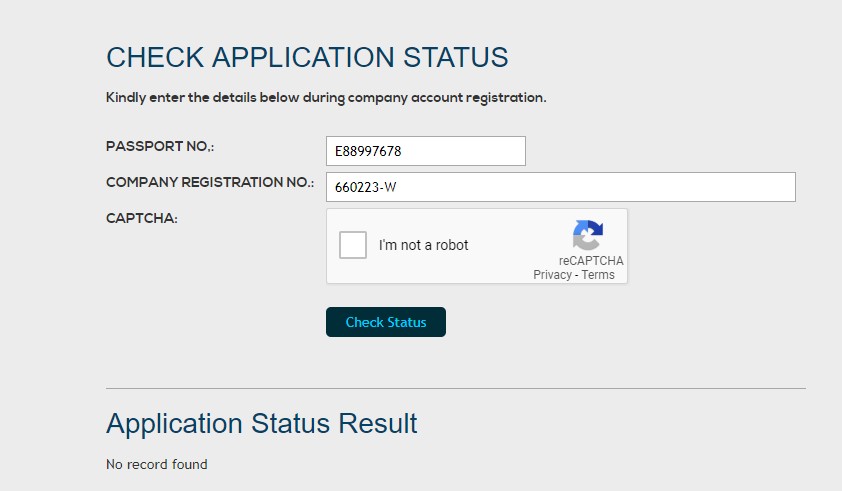Focus the Passport No. input field
This screenshot has width=842, height=491.
pos(425,151)
